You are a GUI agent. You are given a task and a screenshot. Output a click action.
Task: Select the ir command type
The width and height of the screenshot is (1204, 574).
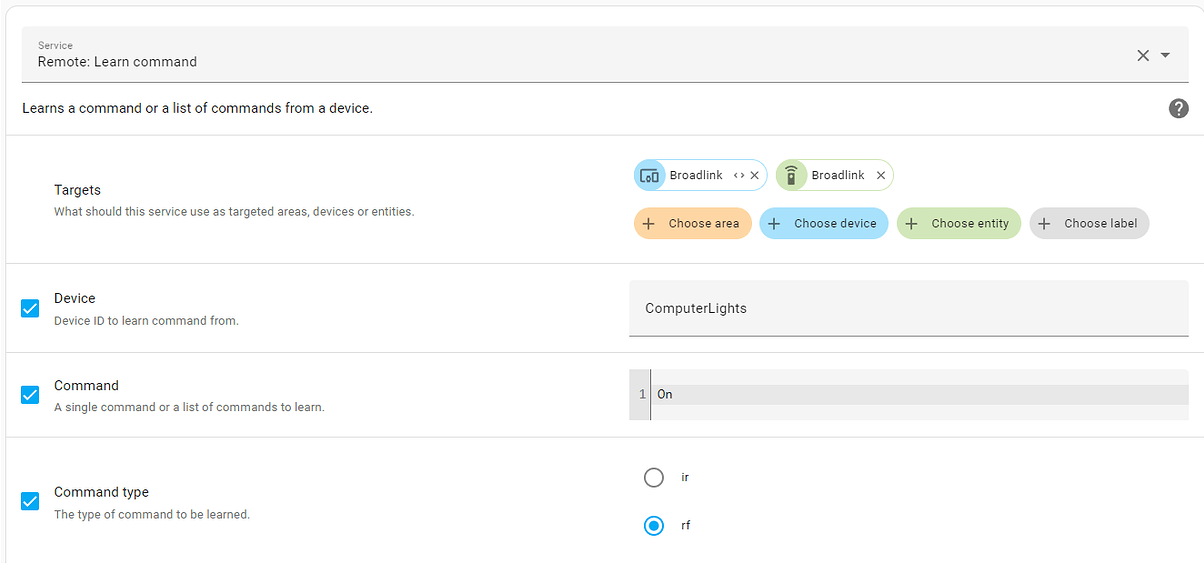[x=654, y=478]
